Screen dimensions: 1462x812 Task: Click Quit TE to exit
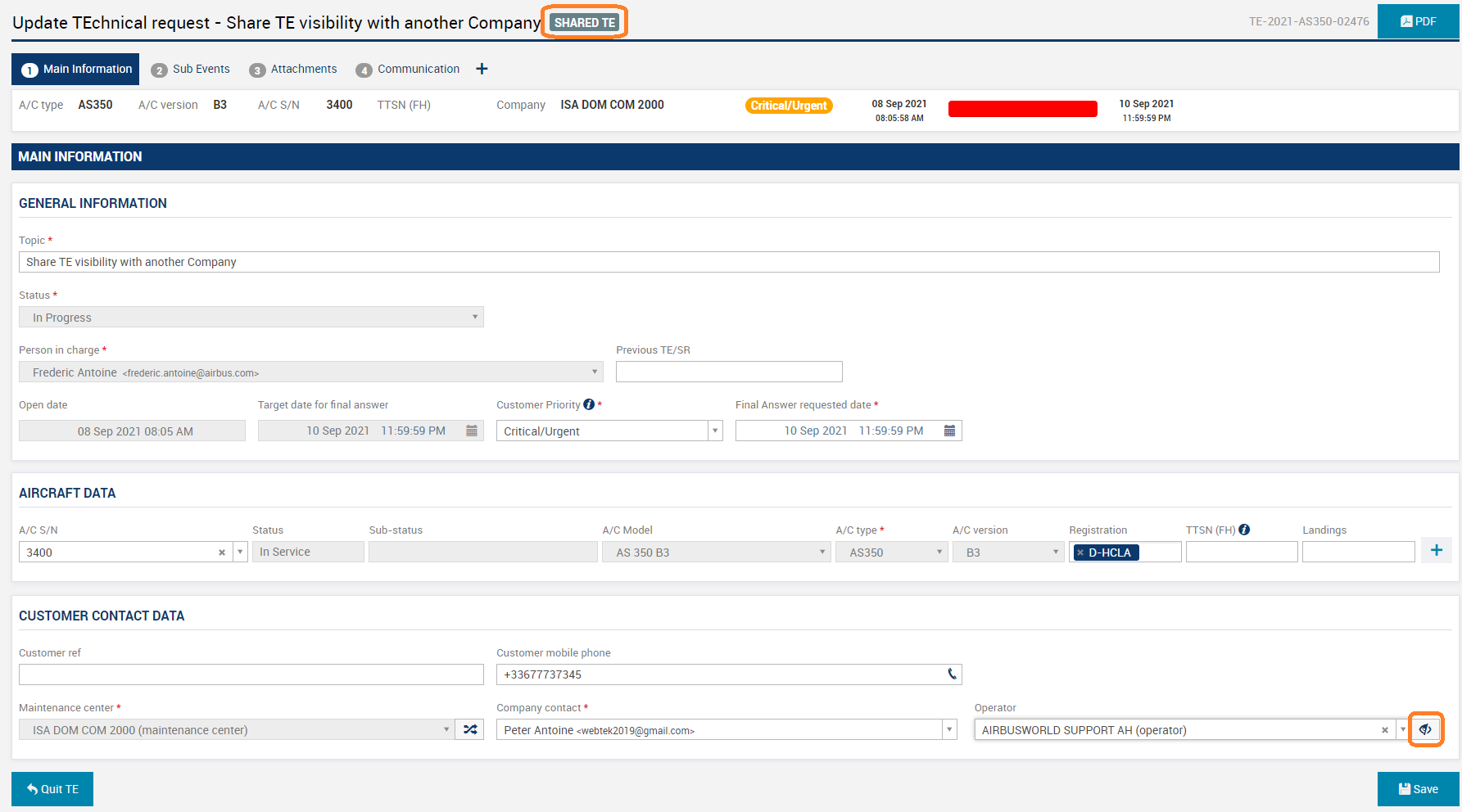pos(52,788)
